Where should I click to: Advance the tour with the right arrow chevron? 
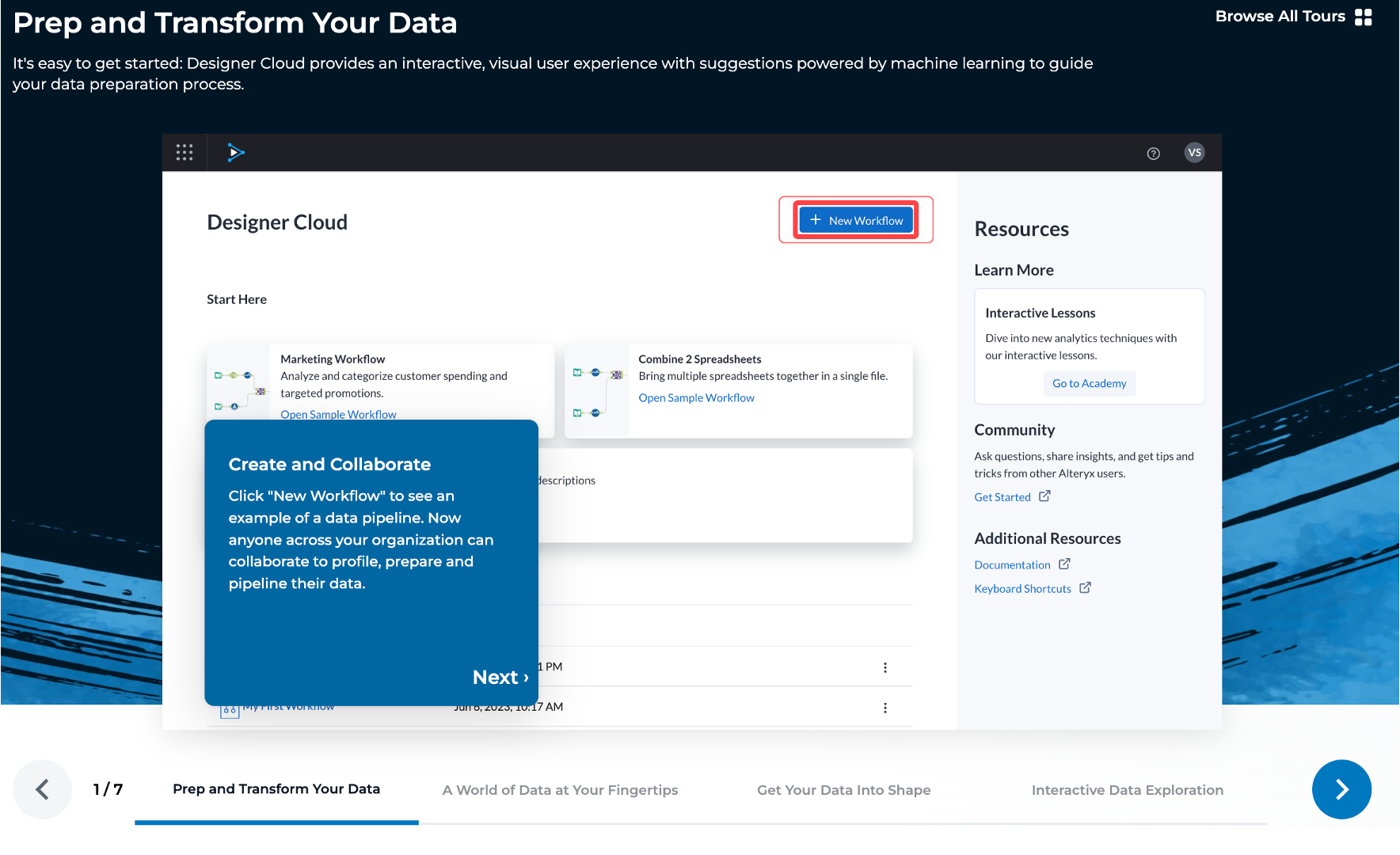1341,789
